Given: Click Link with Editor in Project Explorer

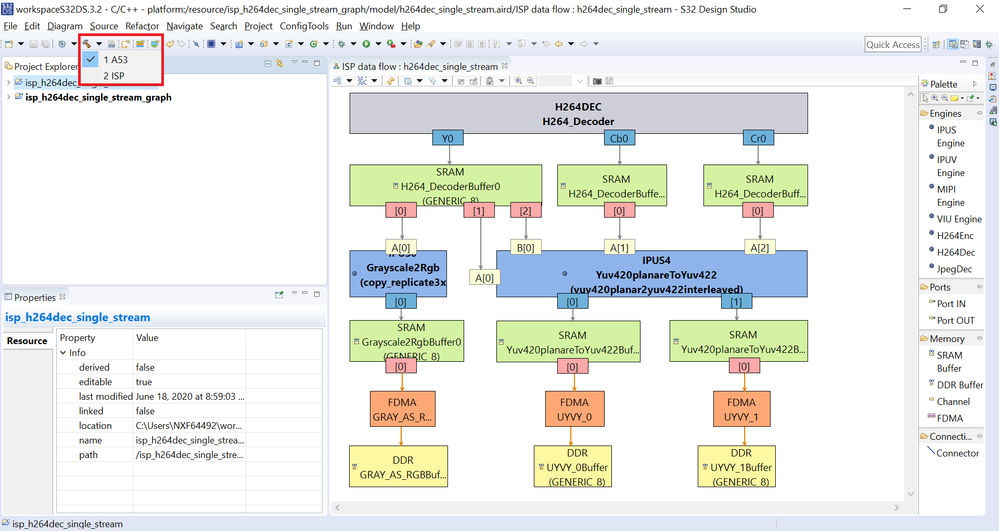Looking at the screenshot, I should (x=280, y=64).
